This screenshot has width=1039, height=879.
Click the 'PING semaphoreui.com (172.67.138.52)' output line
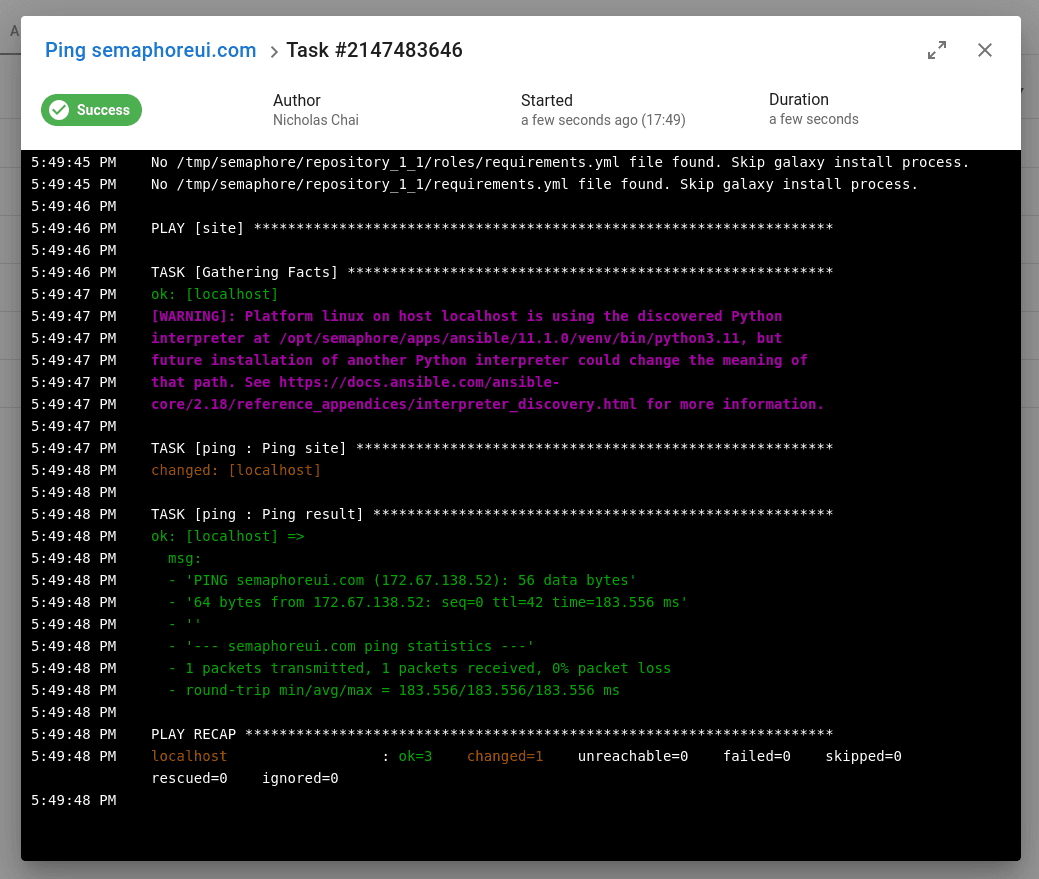pyautogui.click(x=402, y=580)
